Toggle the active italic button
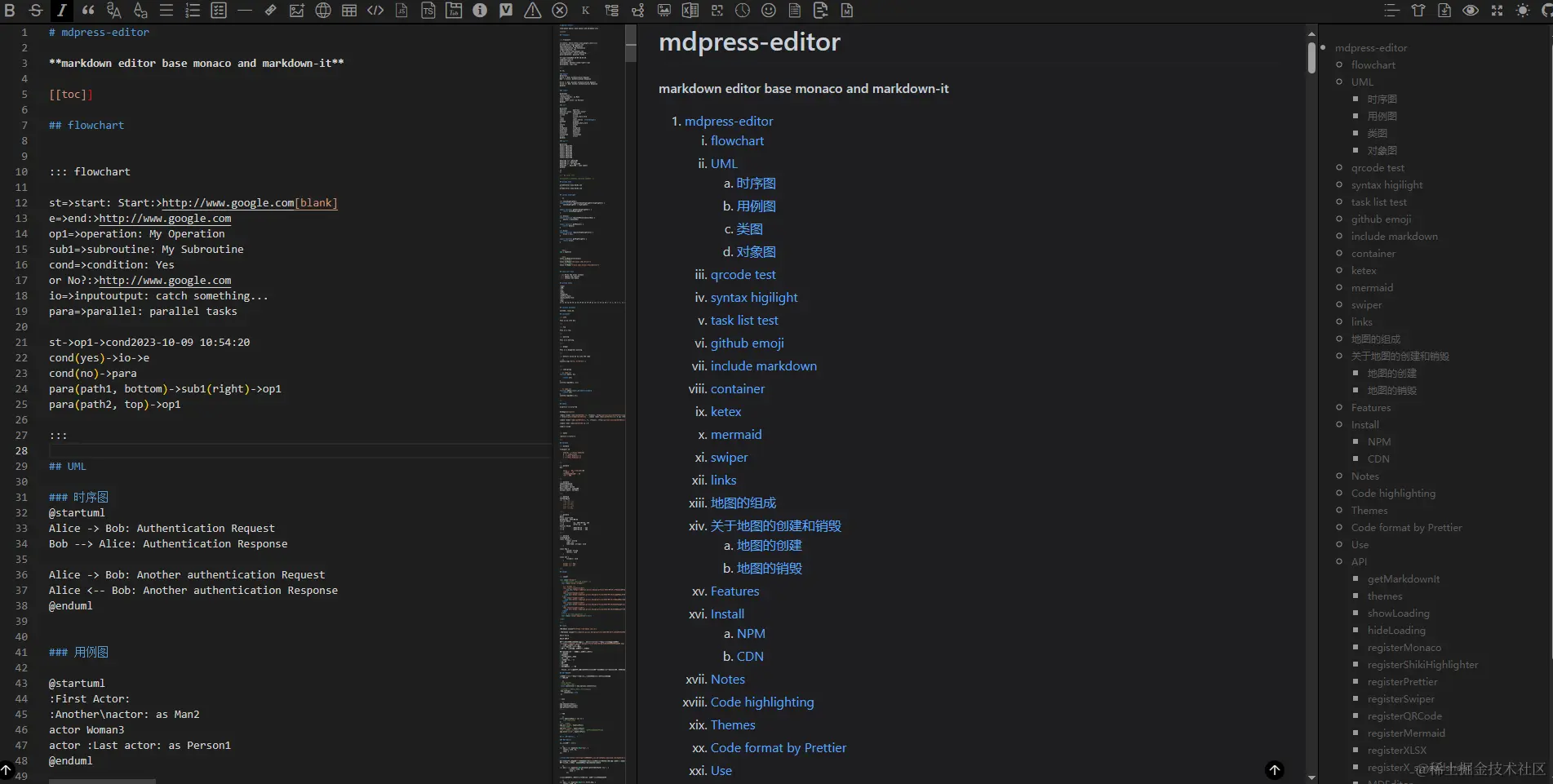 coord(62,11)
